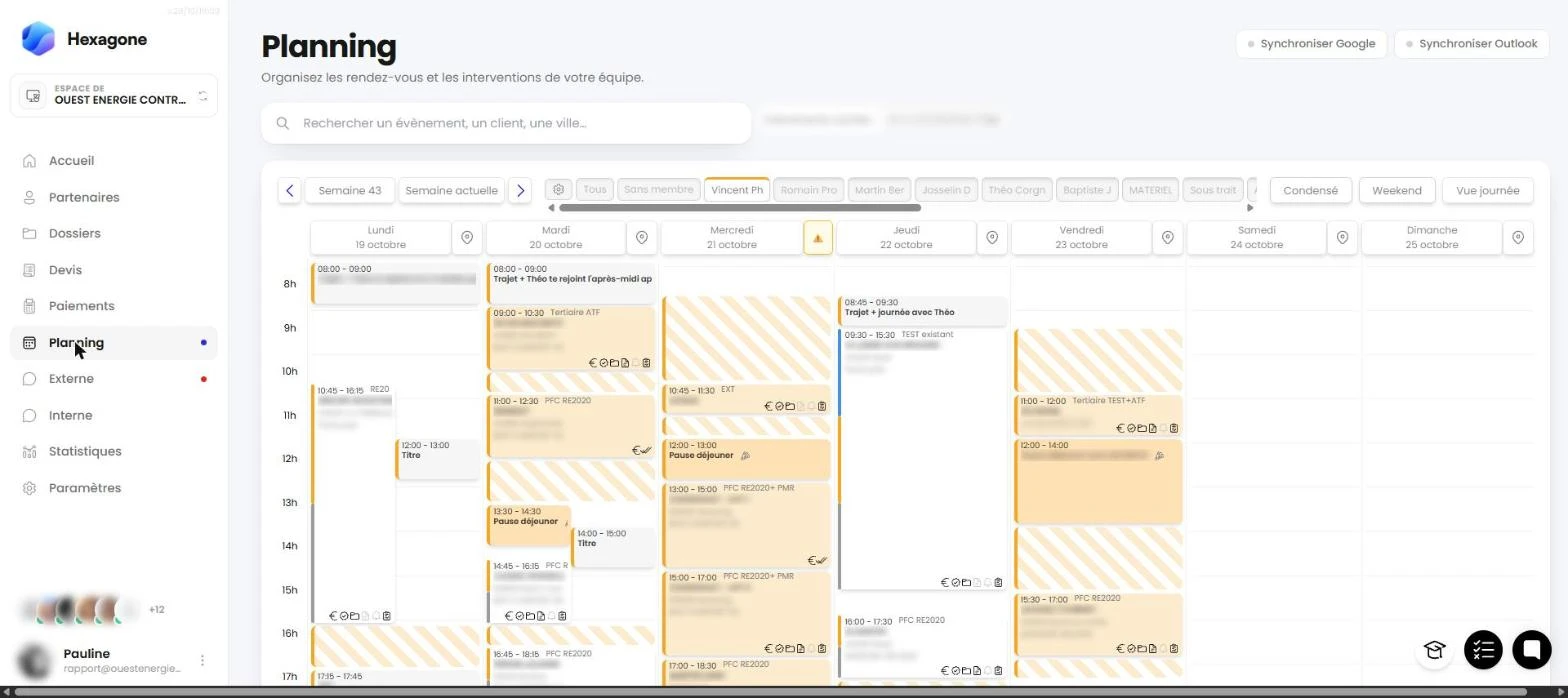Open the Paiements section
Viewport: 1568px width, 698px height.
tap(81, 306)
